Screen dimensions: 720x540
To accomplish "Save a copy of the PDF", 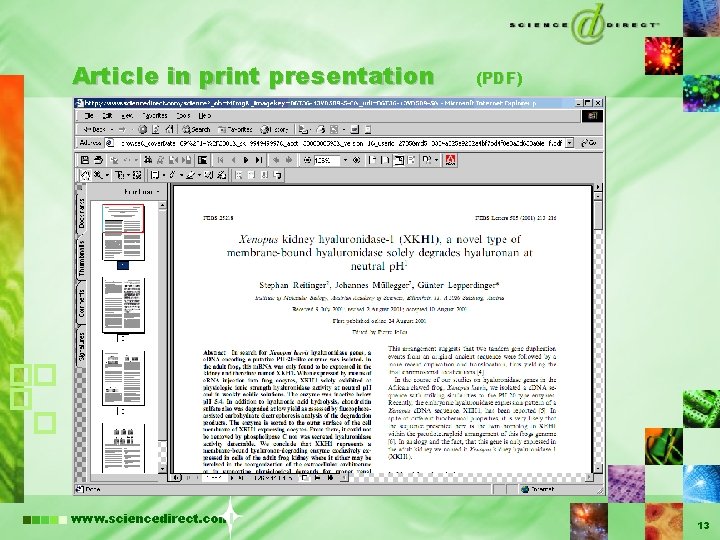I will tap(84, 160).
